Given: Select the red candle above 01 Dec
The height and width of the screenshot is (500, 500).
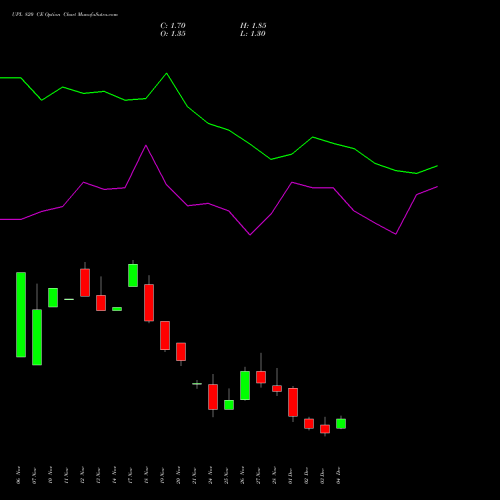Looking at the screenshot, I should (293, 402).
